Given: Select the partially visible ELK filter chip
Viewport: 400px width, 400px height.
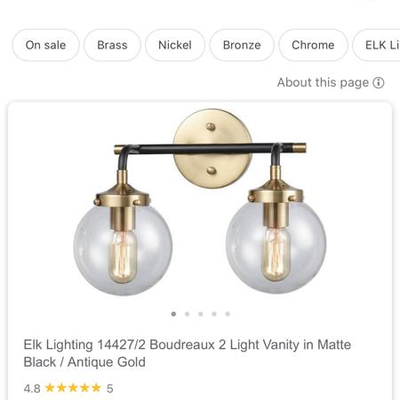Looking at the screenshot, I should point(377,45).
